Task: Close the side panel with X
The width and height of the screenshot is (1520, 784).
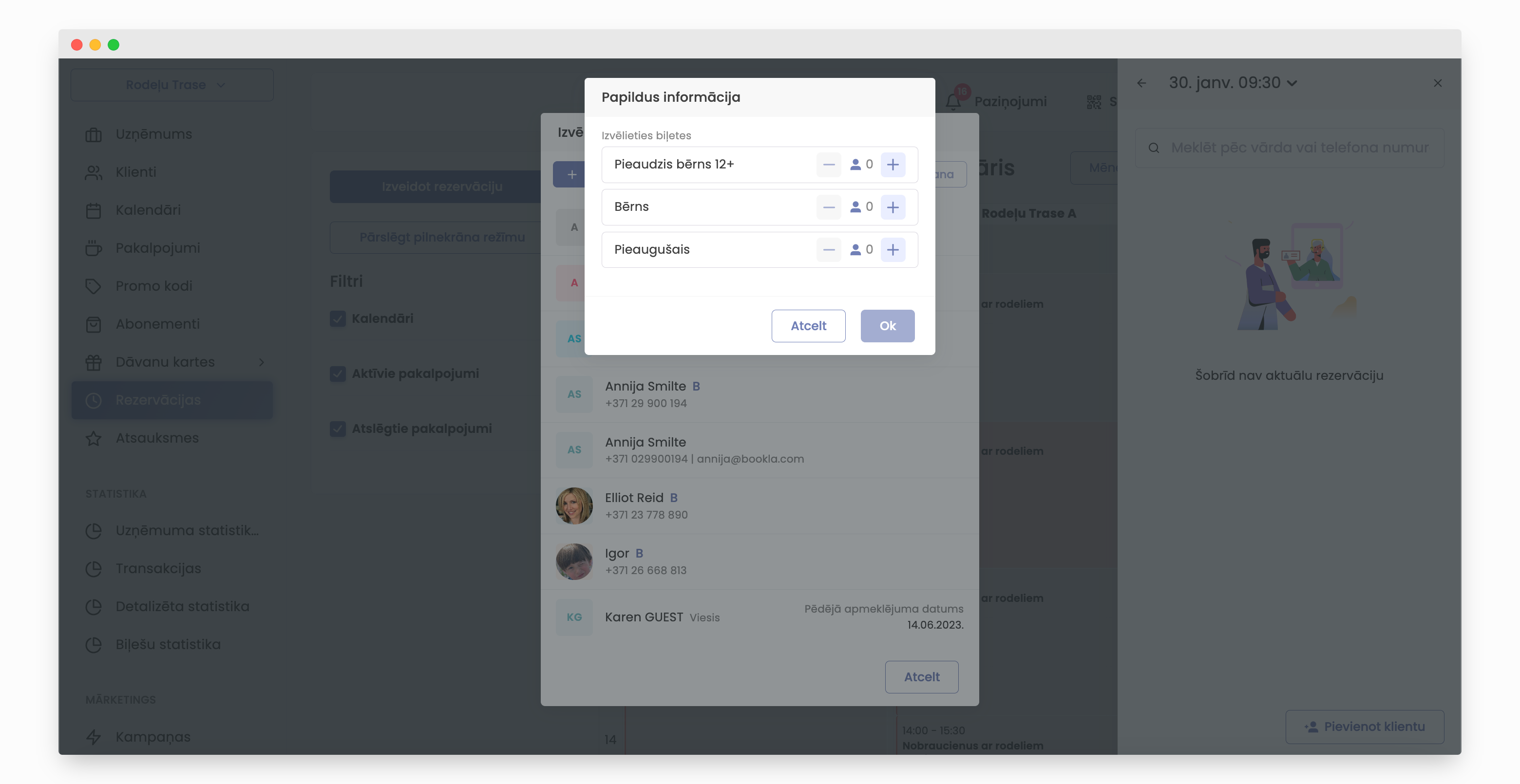Action: 1437,83
